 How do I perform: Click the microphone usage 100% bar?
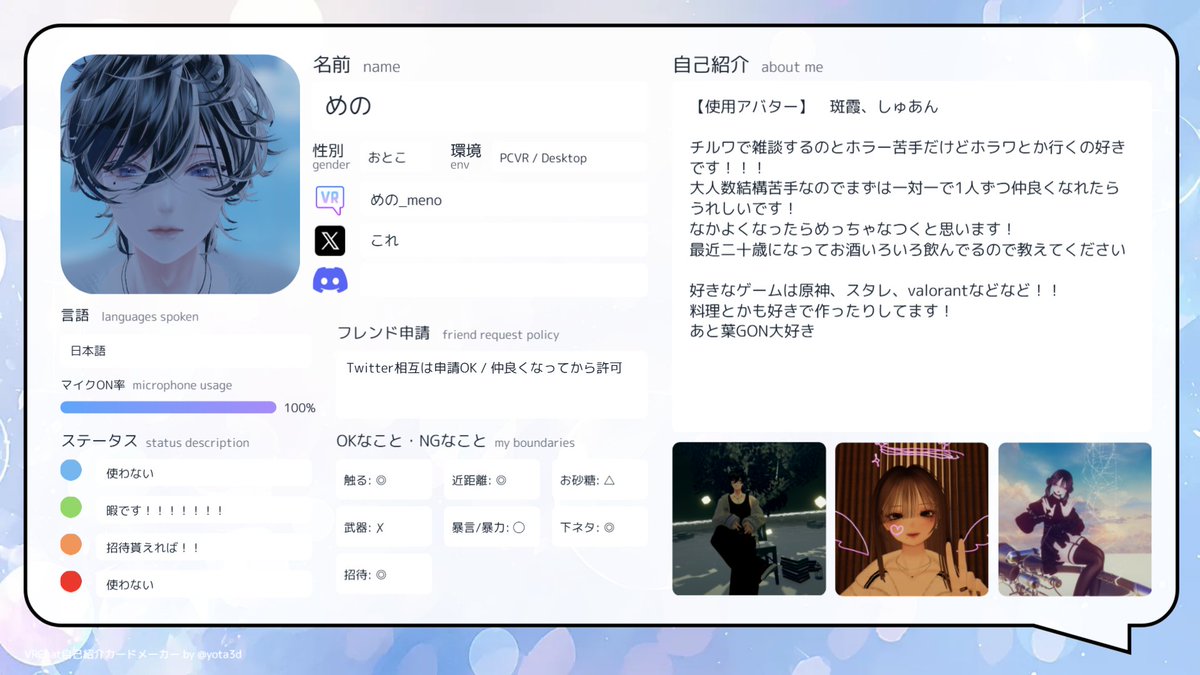168,407
